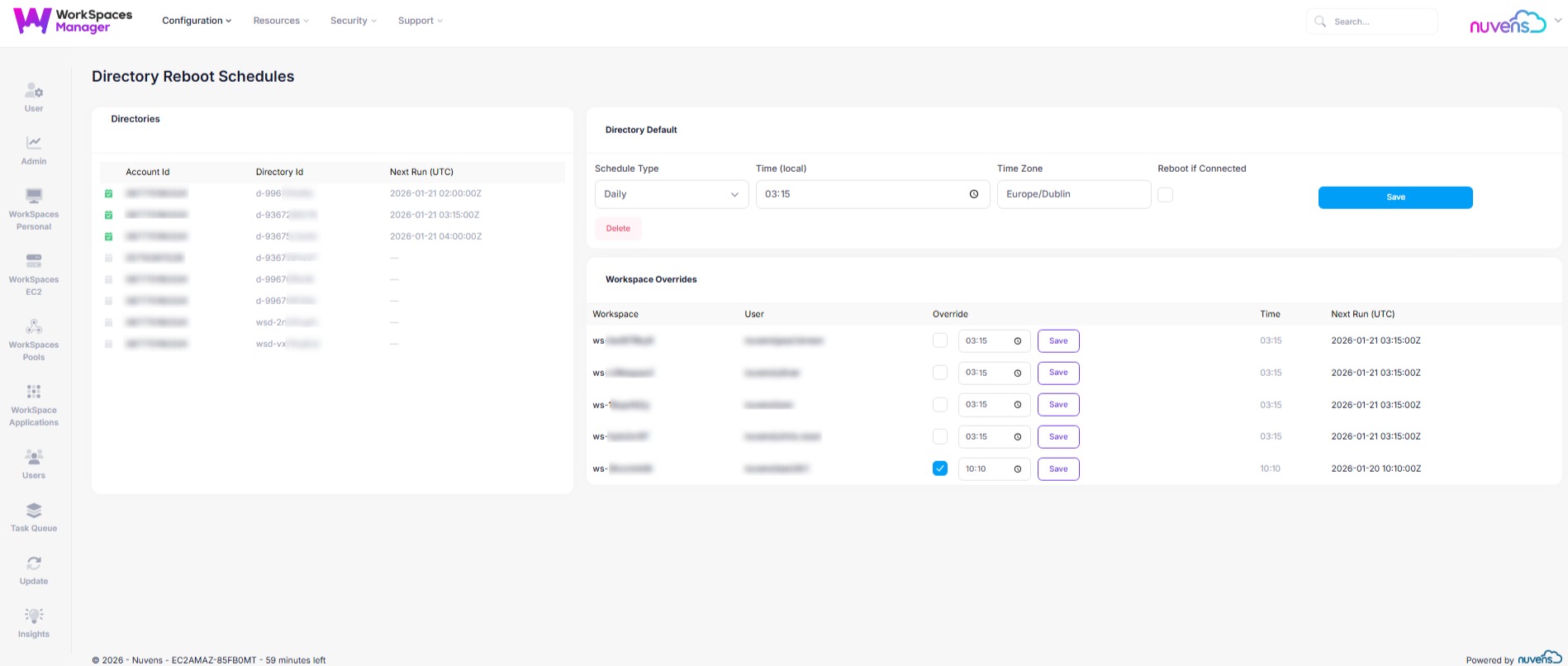Expand the Configuration menu
Viewport: 1568px width, 666px height.
(x=197, y=21)
